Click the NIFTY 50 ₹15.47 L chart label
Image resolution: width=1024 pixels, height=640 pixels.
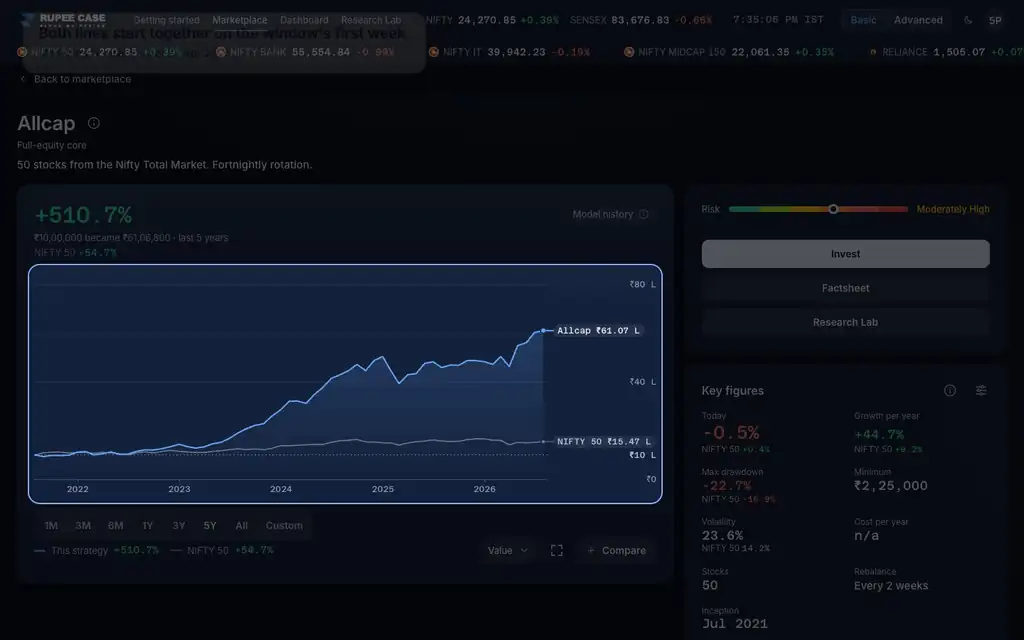[x=603, y=441]
